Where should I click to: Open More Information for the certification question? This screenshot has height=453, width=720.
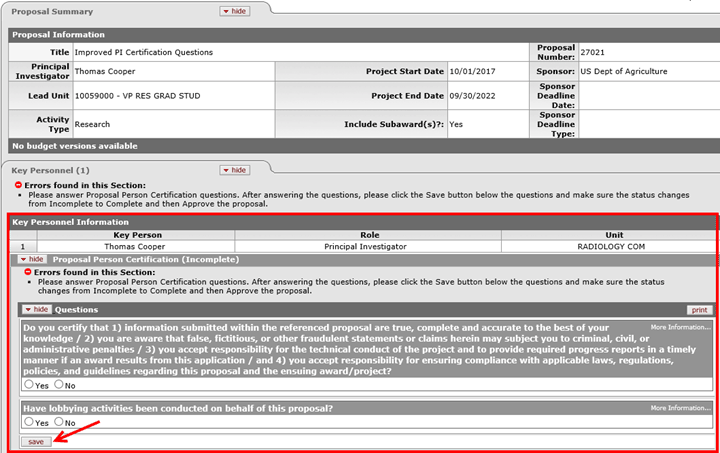(681, 327)
